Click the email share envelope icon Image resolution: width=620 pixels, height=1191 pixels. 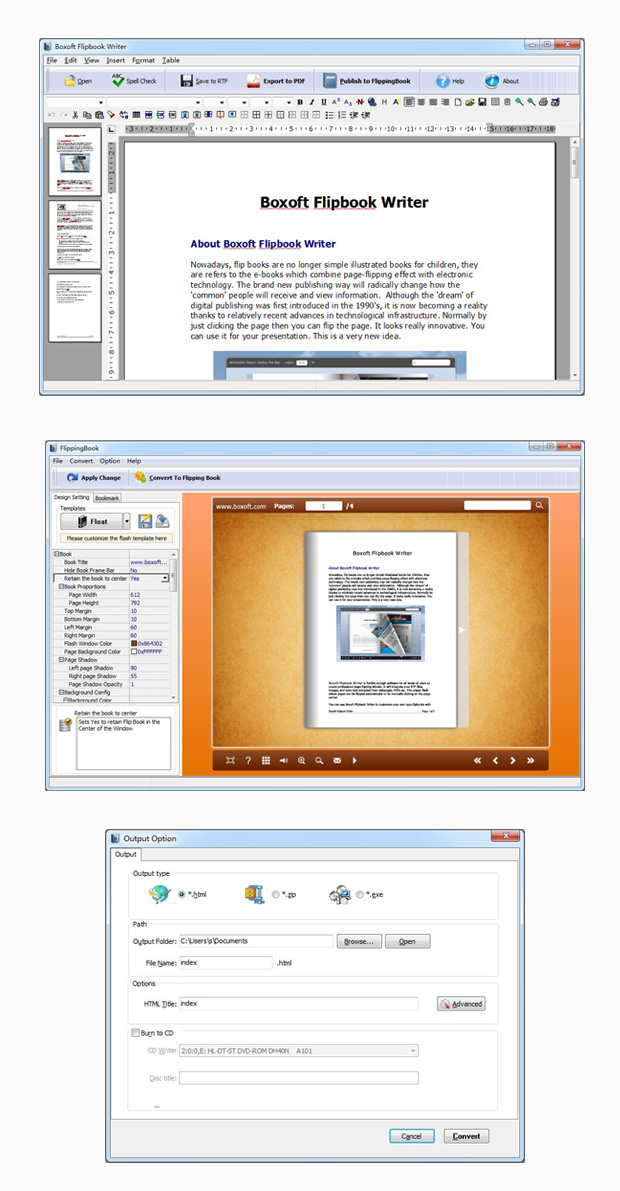pyautogui.click(x=337, y=760)
